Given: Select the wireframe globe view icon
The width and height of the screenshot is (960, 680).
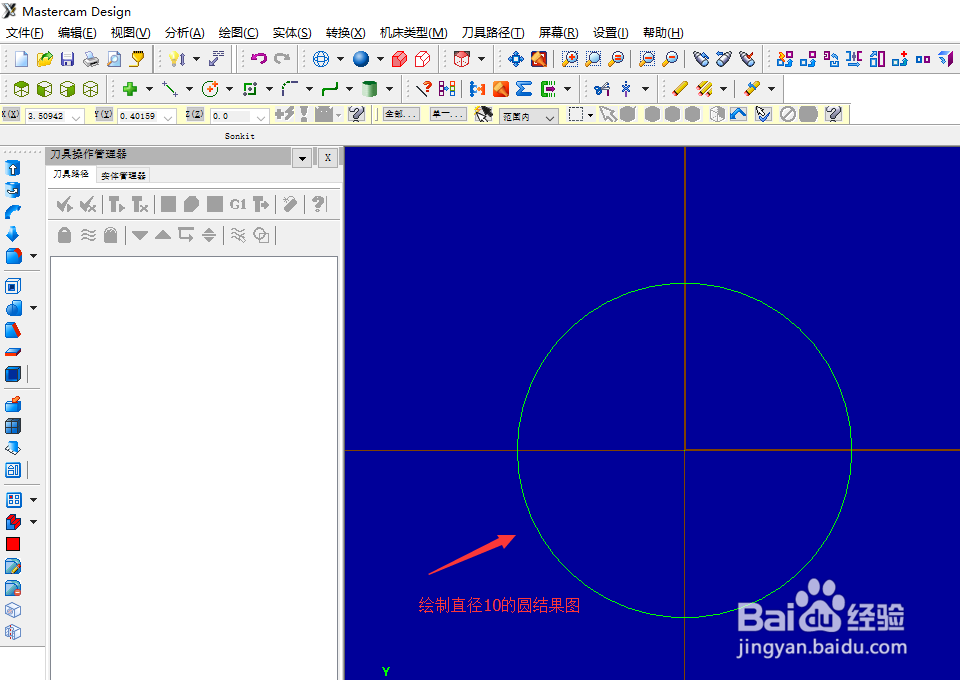Looking at the screenshot, I should point(321,59).
